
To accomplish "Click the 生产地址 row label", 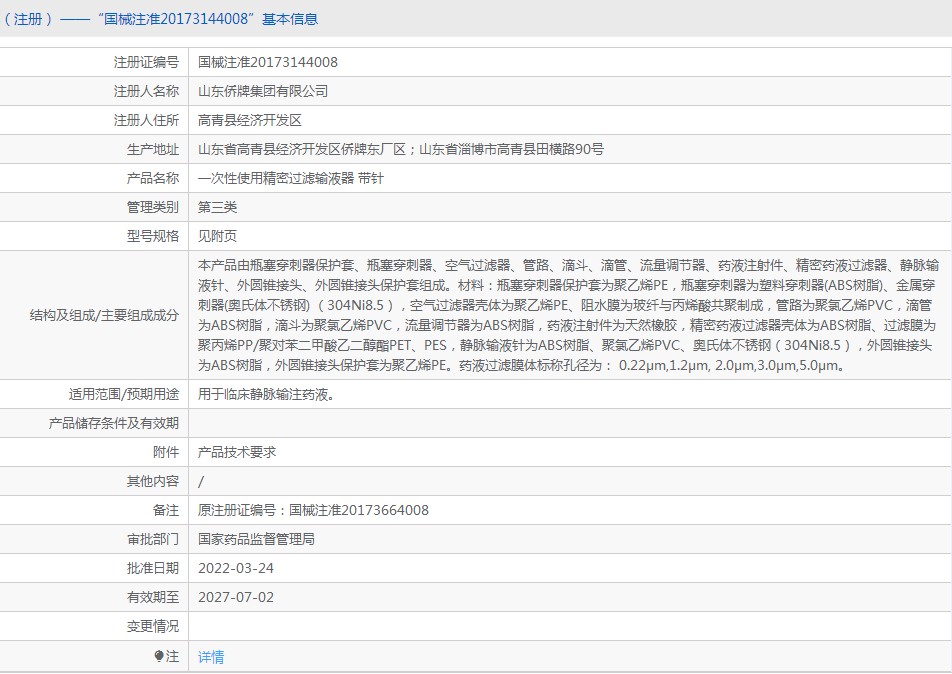I will [153, 149].
